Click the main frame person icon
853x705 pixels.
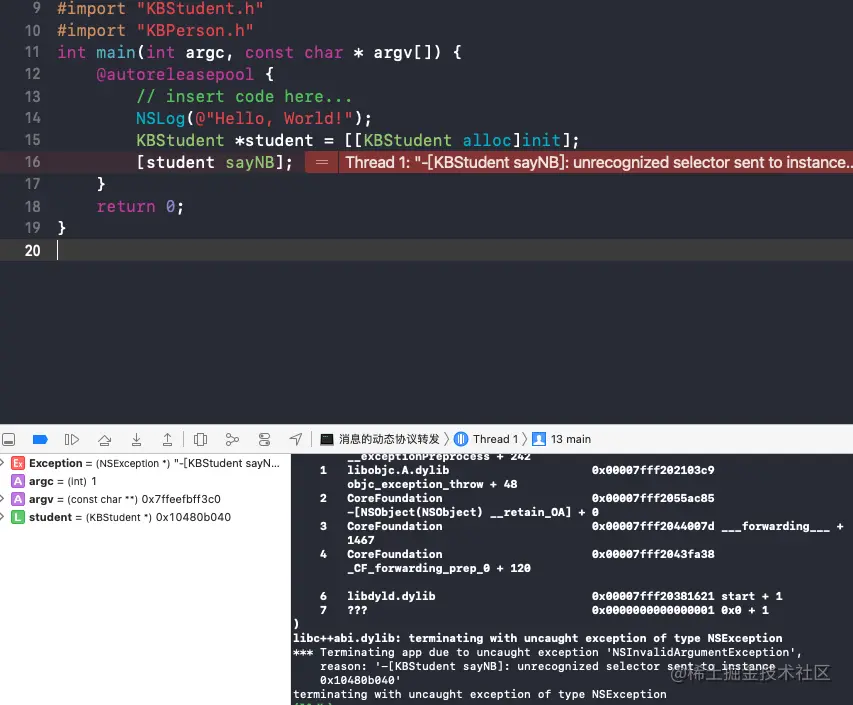point(539,439)
